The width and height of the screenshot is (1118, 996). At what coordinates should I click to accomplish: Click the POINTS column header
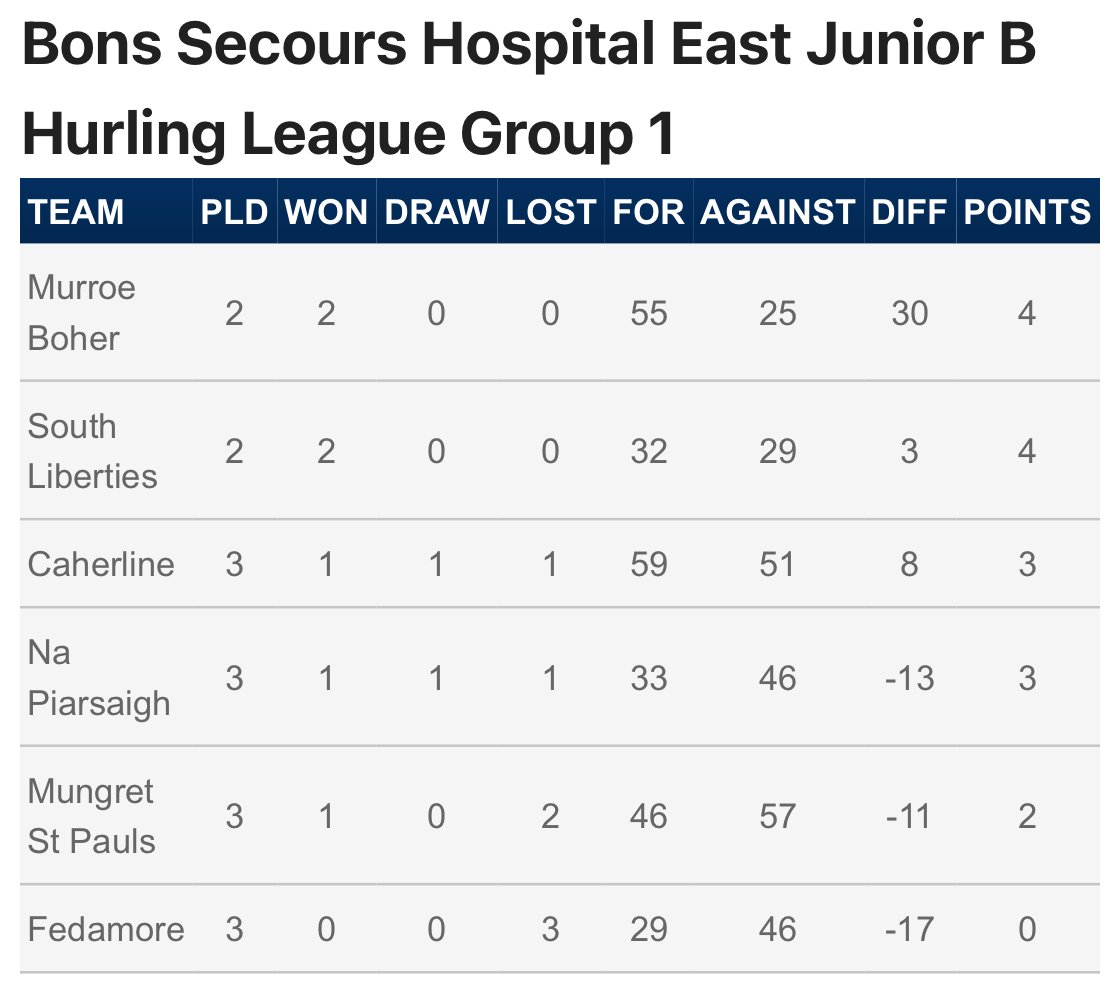1027,212
